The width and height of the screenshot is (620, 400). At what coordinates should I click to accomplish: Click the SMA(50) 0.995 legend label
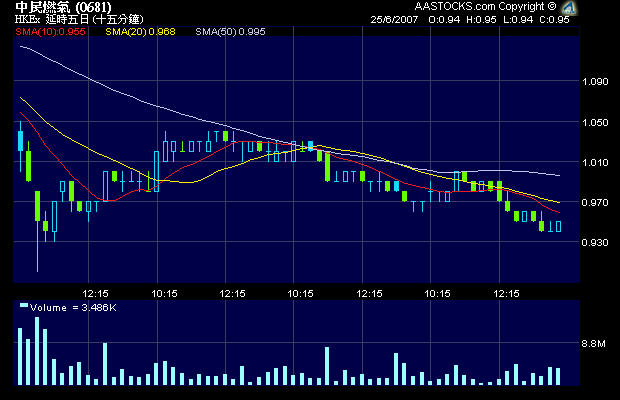[231, 32]
